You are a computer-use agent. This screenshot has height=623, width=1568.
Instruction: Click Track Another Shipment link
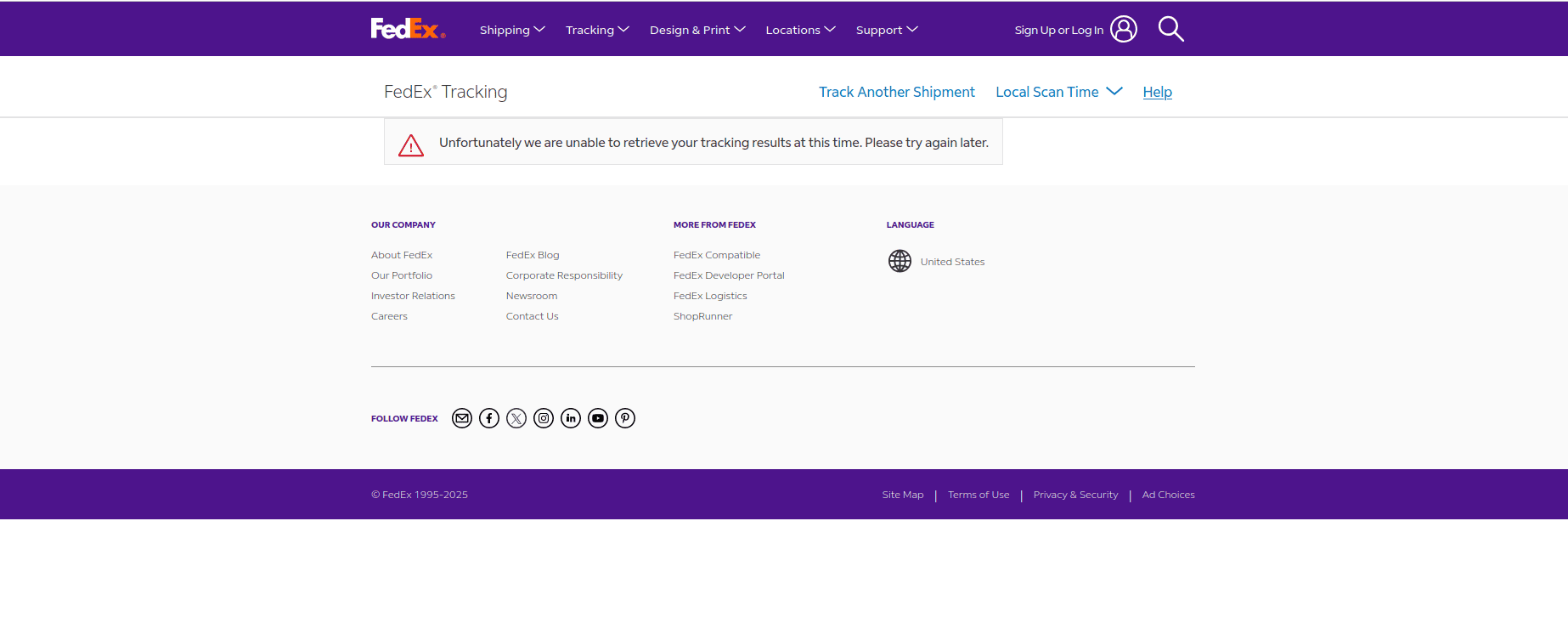pyautogui.click(x=896, y=92)
